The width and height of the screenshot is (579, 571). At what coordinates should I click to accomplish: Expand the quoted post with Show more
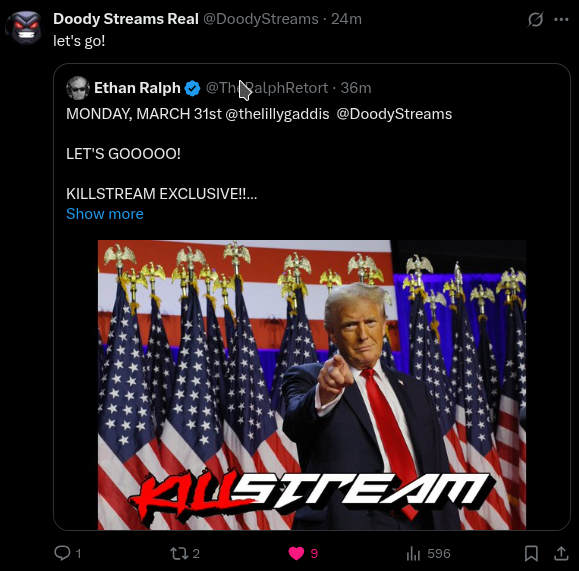pos(105,214)
